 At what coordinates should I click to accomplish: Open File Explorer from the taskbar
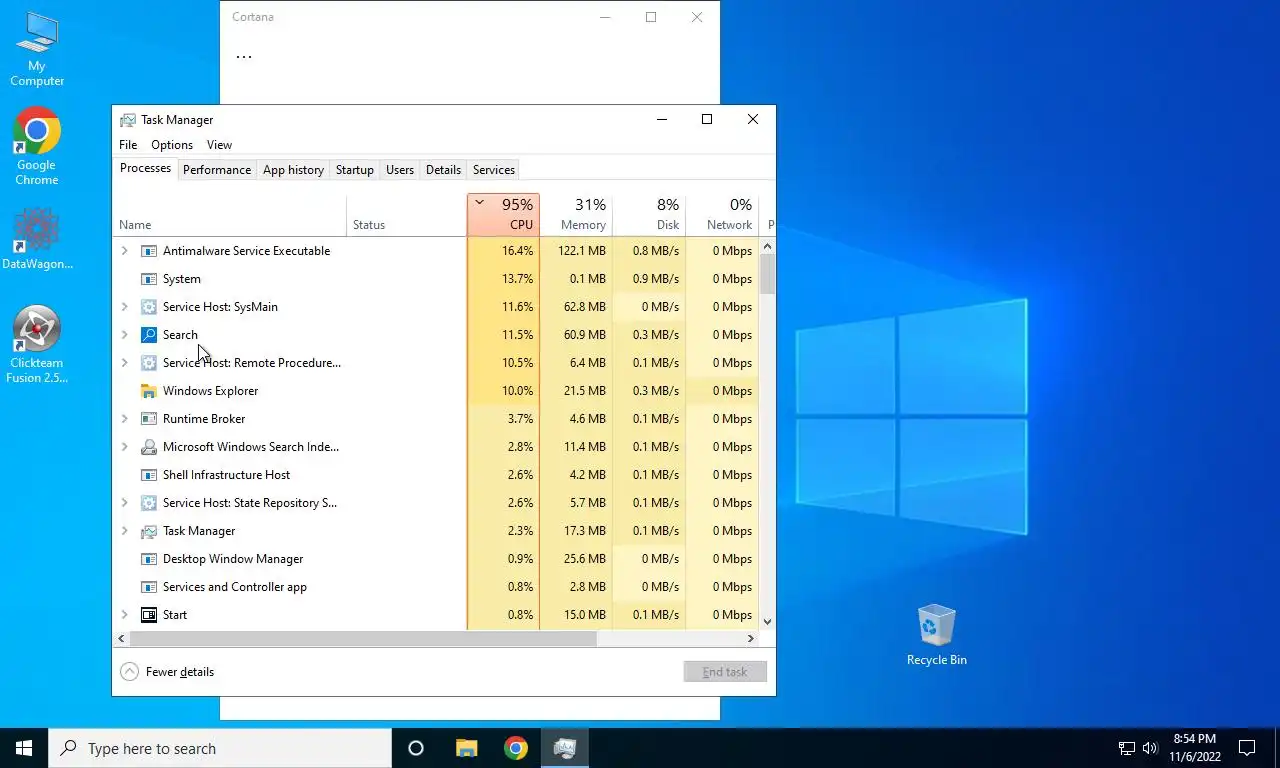click(466, 748)
